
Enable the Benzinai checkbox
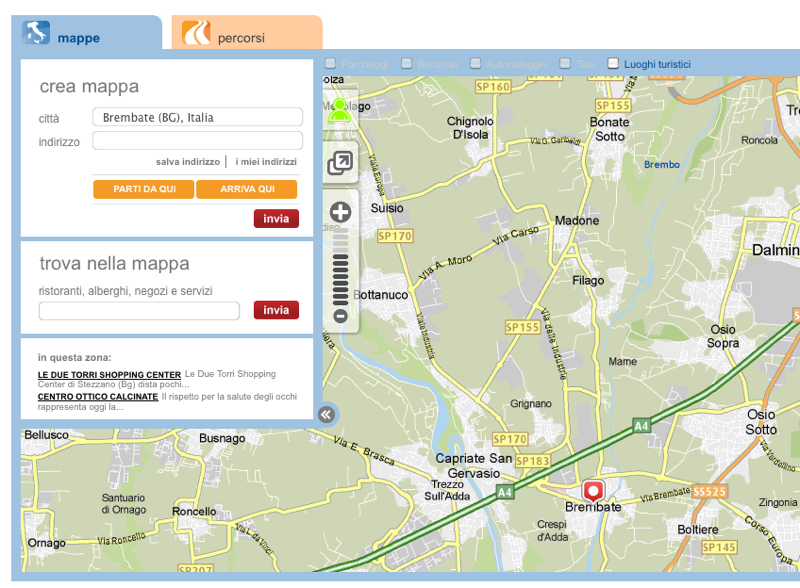pos(407,63)
